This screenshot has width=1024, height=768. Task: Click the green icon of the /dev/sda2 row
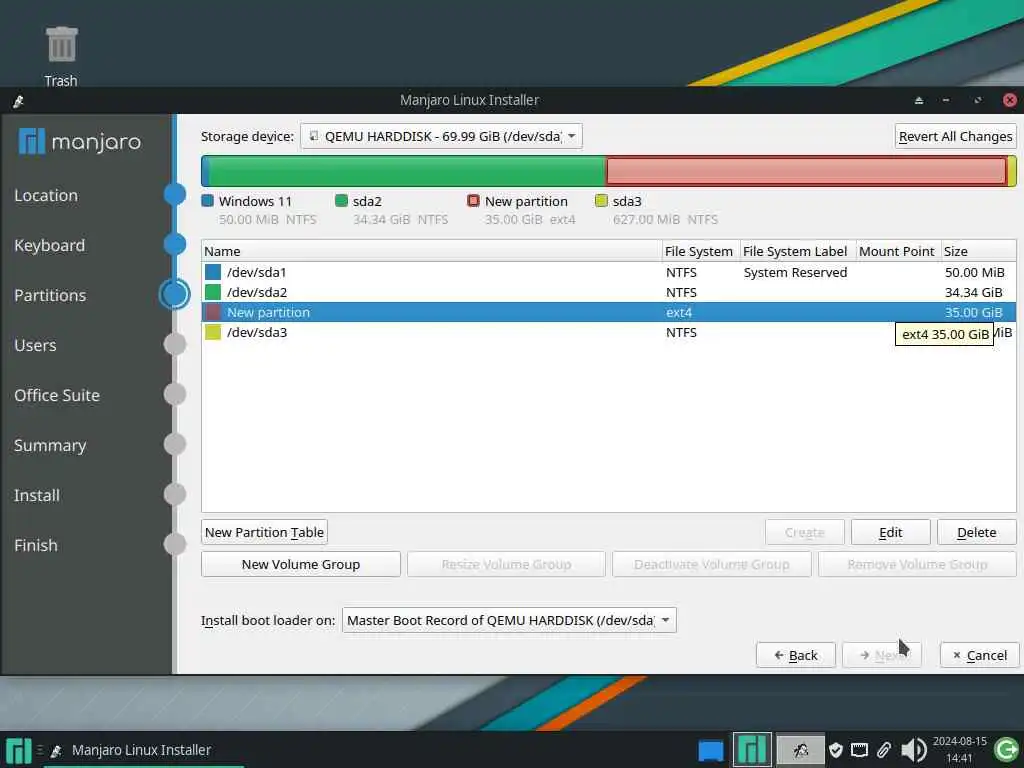point(213,292)
